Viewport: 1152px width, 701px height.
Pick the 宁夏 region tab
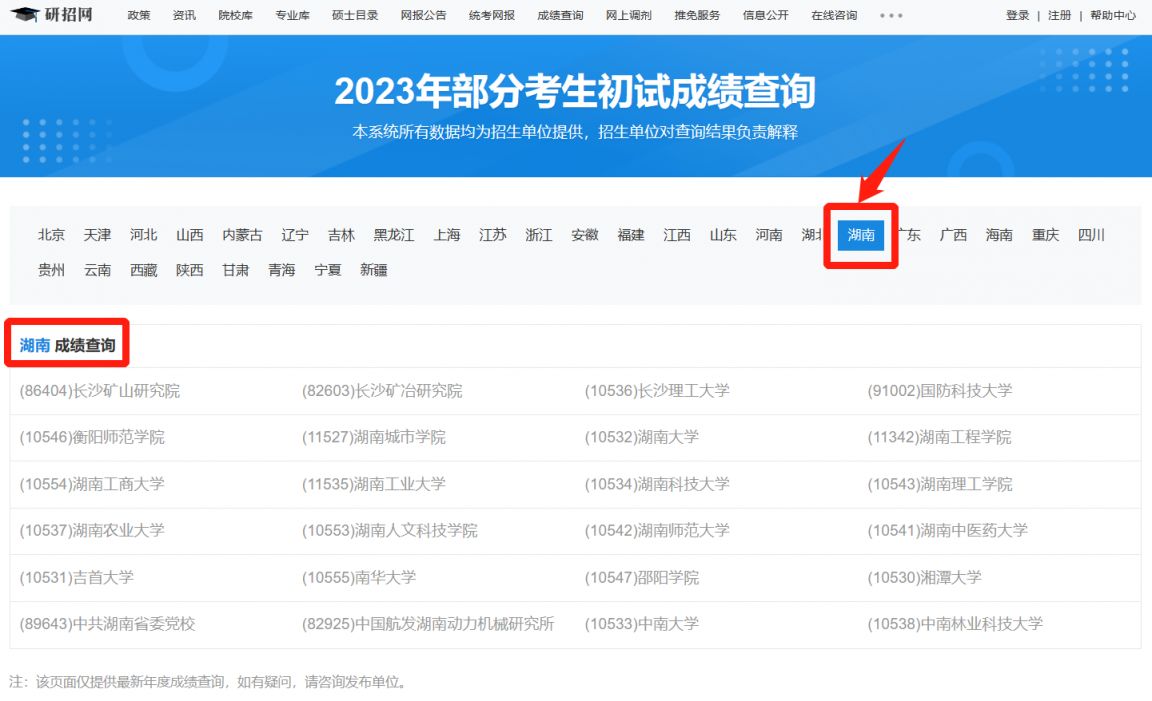point(328,270)
